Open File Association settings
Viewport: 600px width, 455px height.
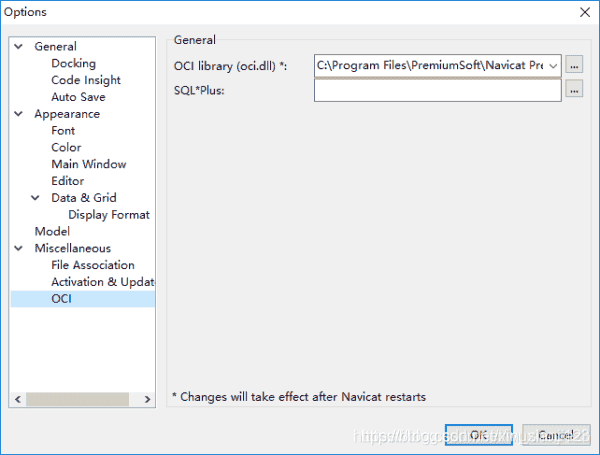pyautogui.click(x=93, y=265)
